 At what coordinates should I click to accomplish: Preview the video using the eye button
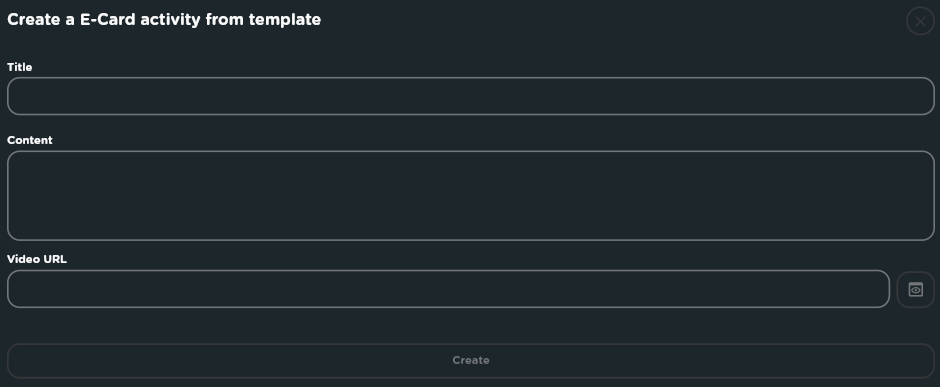coord(915,289)
